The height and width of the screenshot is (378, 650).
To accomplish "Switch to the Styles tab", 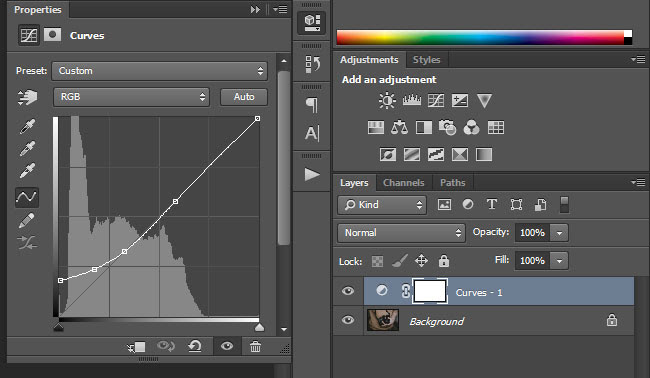I will pos(426,60).
